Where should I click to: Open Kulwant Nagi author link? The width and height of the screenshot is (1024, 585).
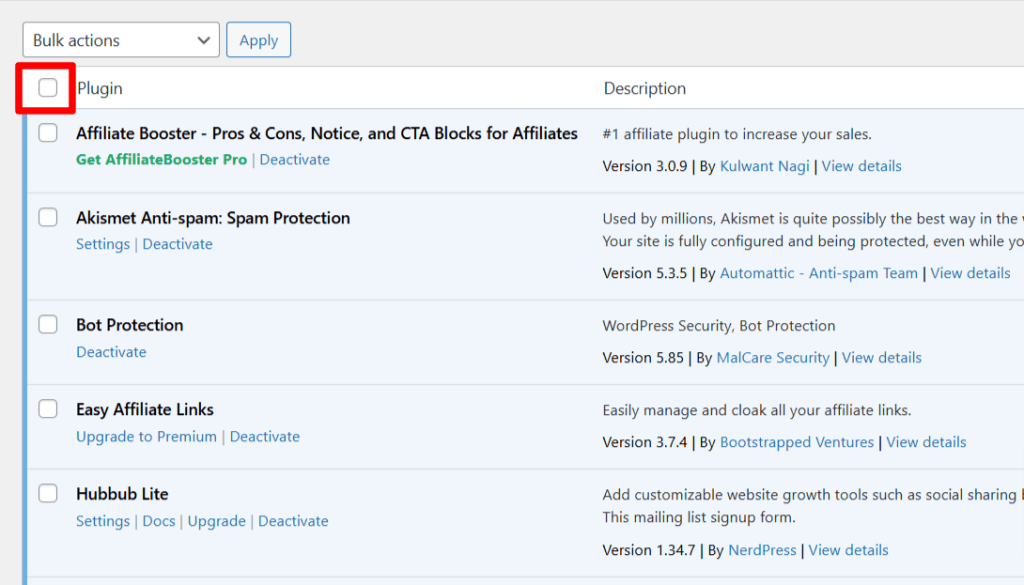(764, 166)
